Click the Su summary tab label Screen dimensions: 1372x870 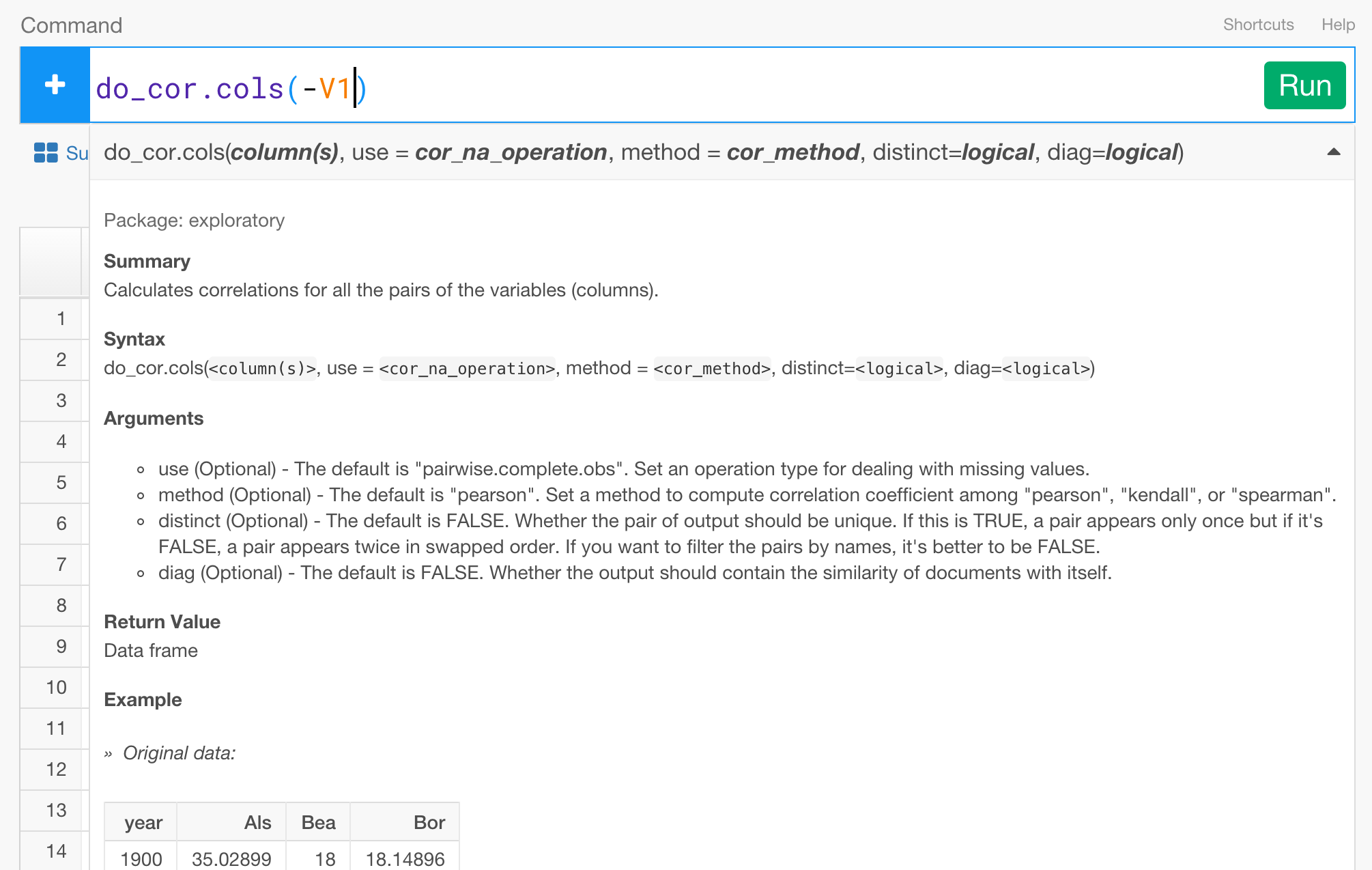point(77,154)
